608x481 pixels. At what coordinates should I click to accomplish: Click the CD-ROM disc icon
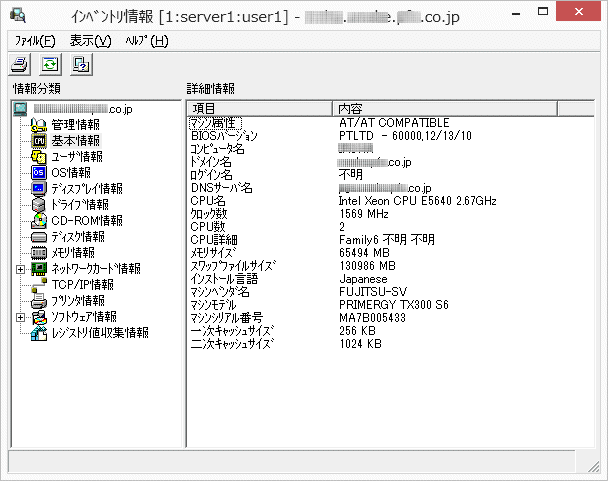(x=39, y=220)
